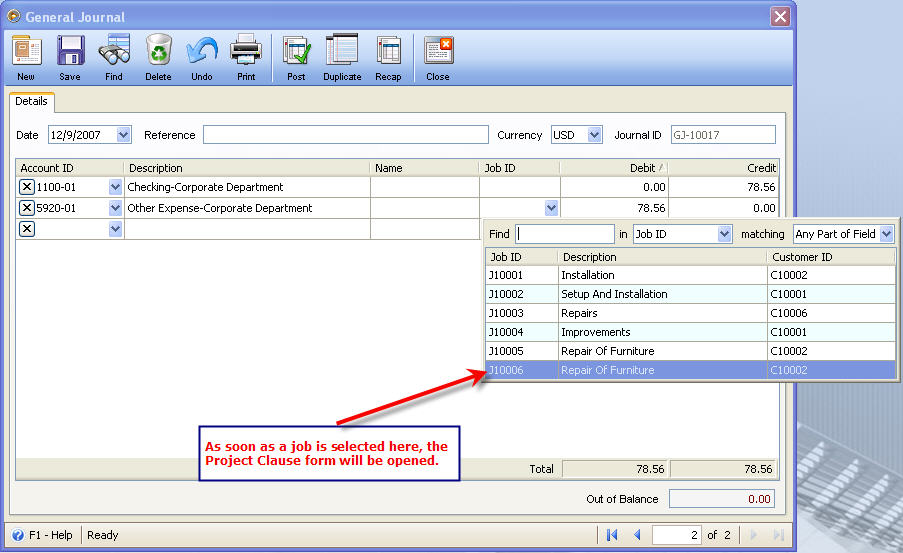Screen dimensions: 903x553
Task: Go to the first record
Action: coord(612,535)
